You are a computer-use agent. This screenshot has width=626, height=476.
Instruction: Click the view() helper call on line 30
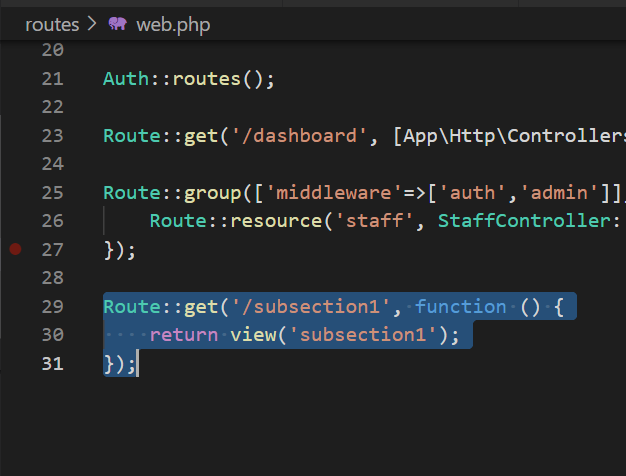[253, 335]
